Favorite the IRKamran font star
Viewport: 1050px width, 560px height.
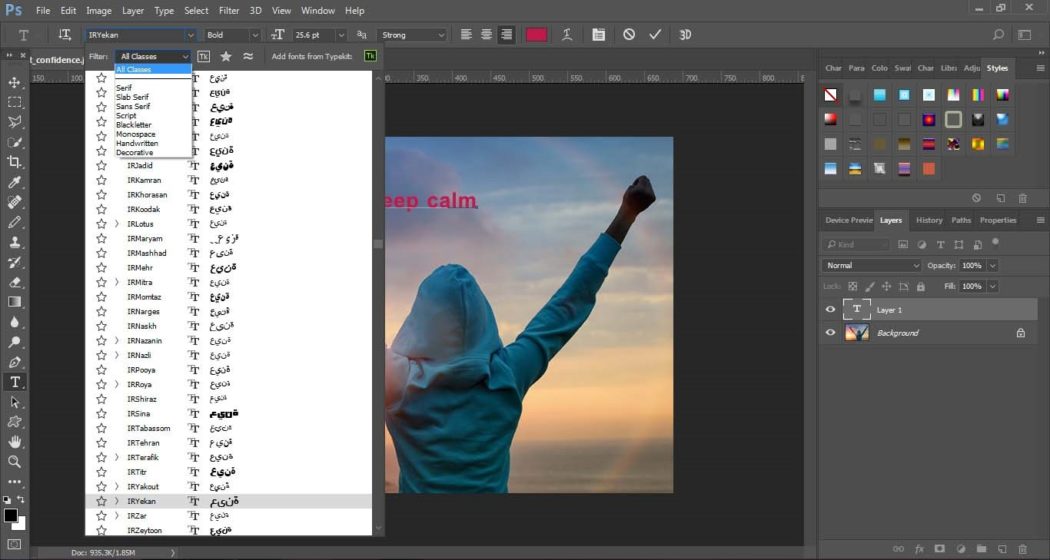click(x=101, y=180)
